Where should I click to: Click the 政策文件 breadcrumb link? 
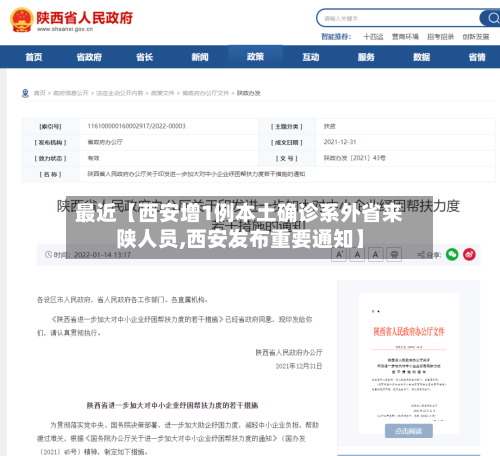point(163,93)
